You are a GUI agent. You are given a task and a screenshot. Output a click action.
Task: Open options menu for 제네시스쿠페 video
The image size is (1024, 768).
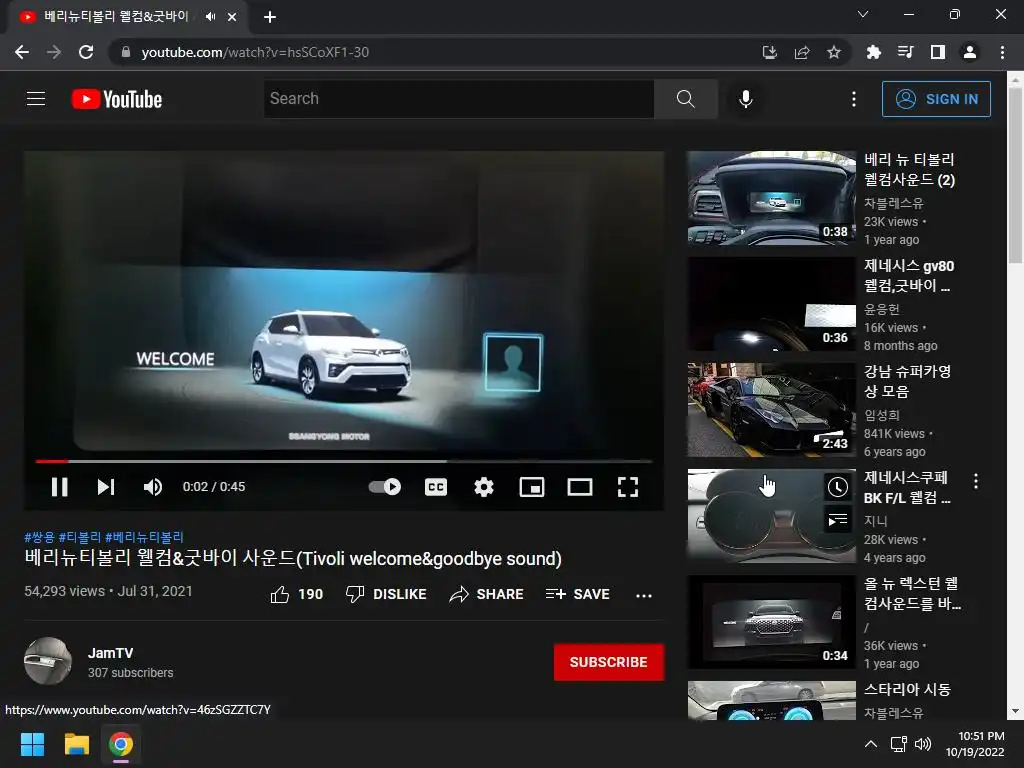[976, 481]
